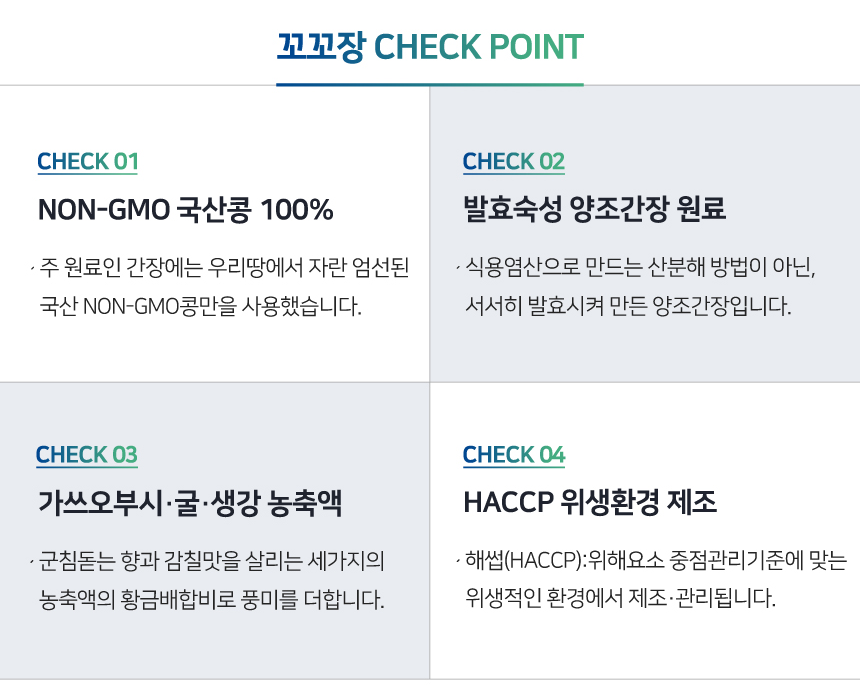Click the NON-GMO 국산콩 100% heading
The image size is (860, 690).
[x=185, y=210]
